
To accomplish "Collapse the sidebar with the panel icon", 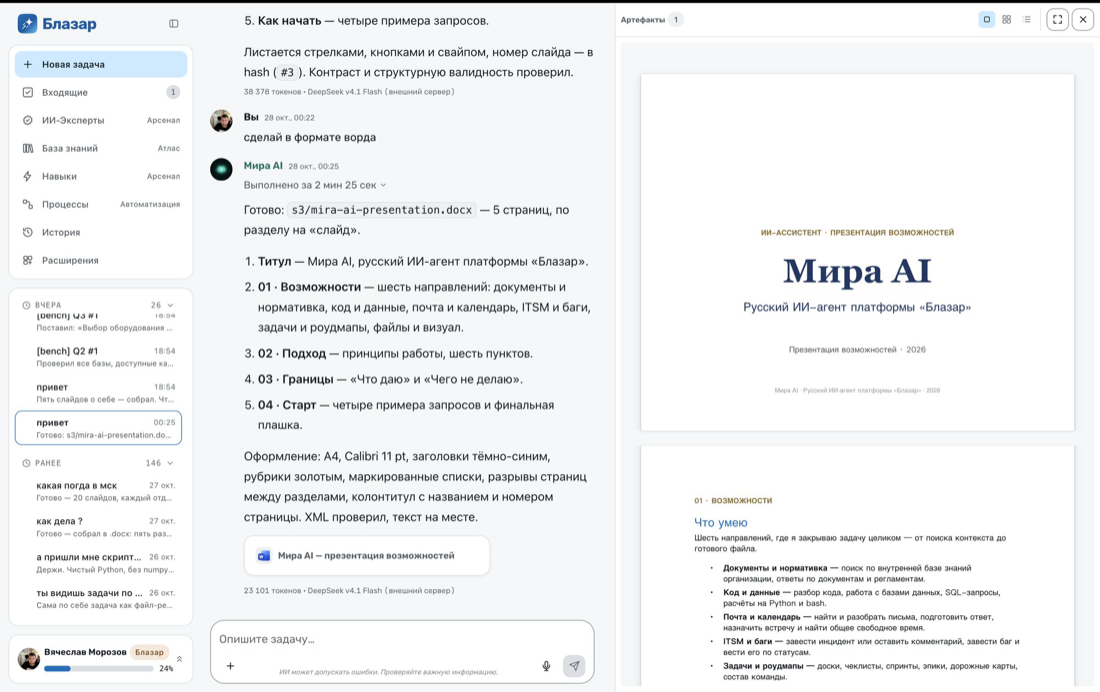I will pos(173,24).
